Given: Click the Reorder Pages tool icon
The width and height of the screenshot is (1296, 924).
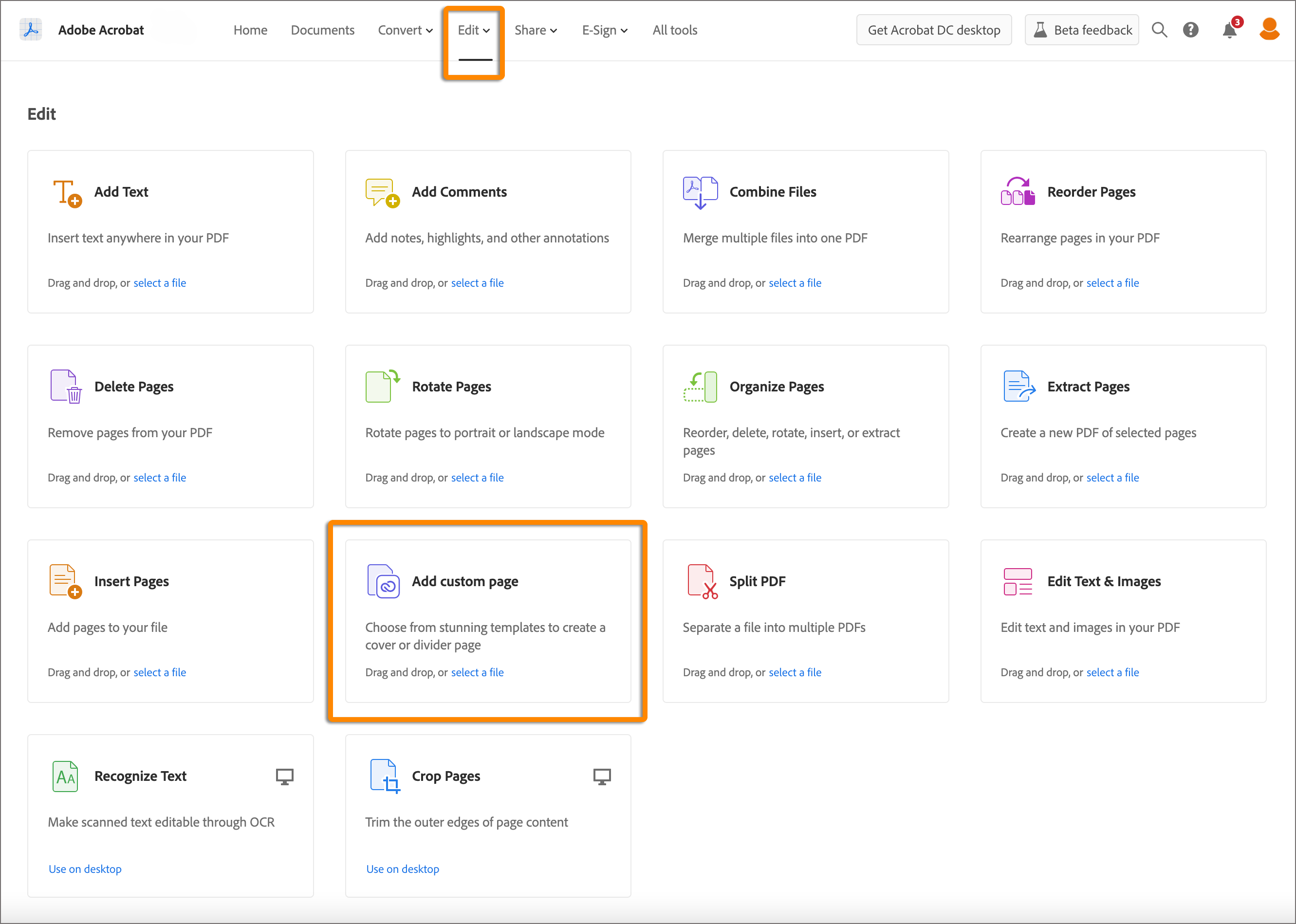Looking at the screenshot, I should [x=1017, y=192].
